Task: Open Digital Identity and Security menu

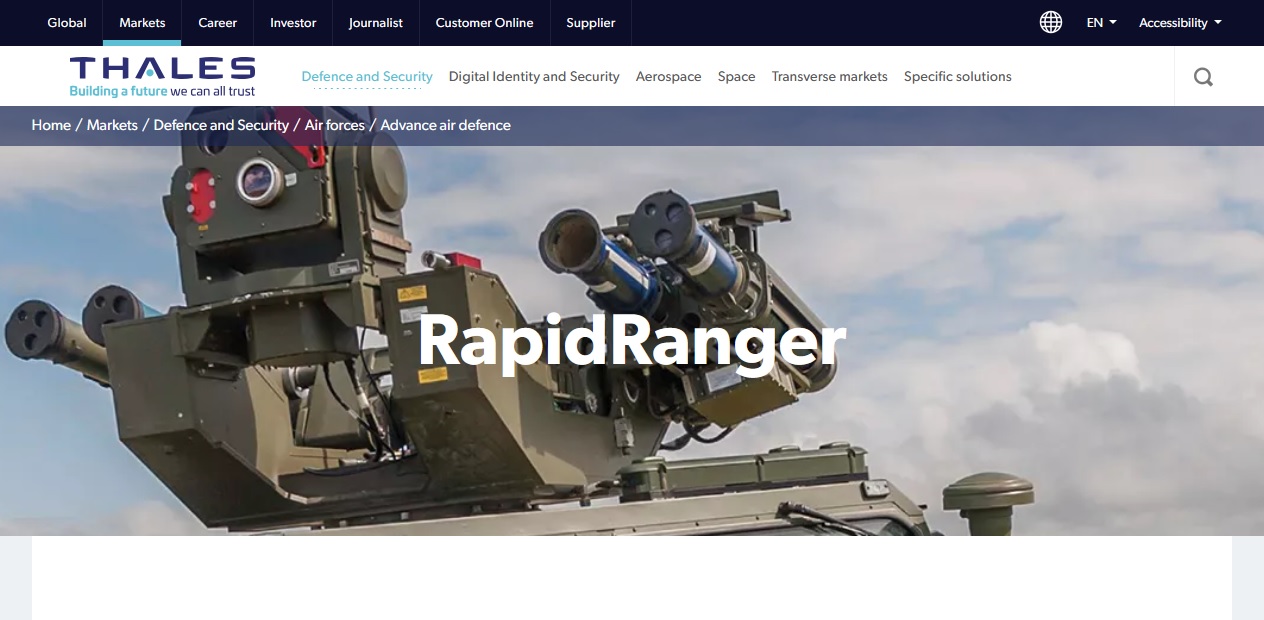Action: click(x=534, y=76)
